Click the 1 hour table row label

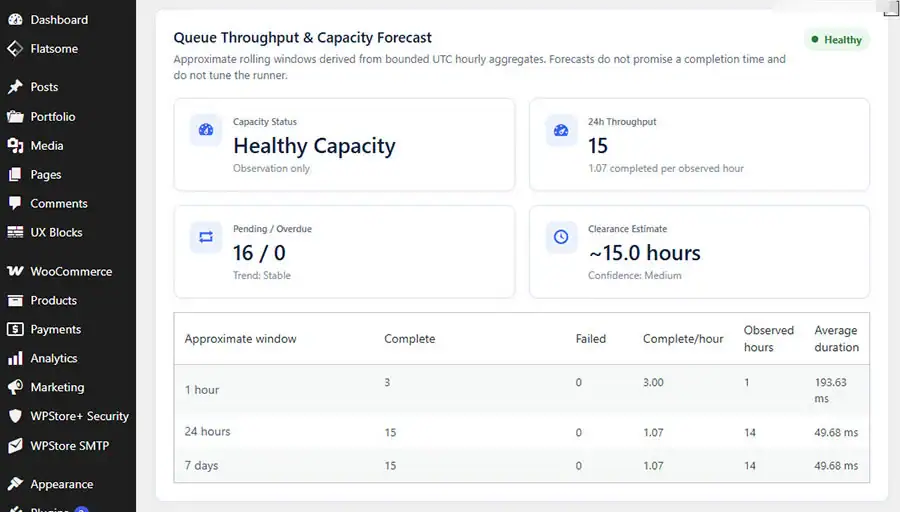tap(202, 390)
